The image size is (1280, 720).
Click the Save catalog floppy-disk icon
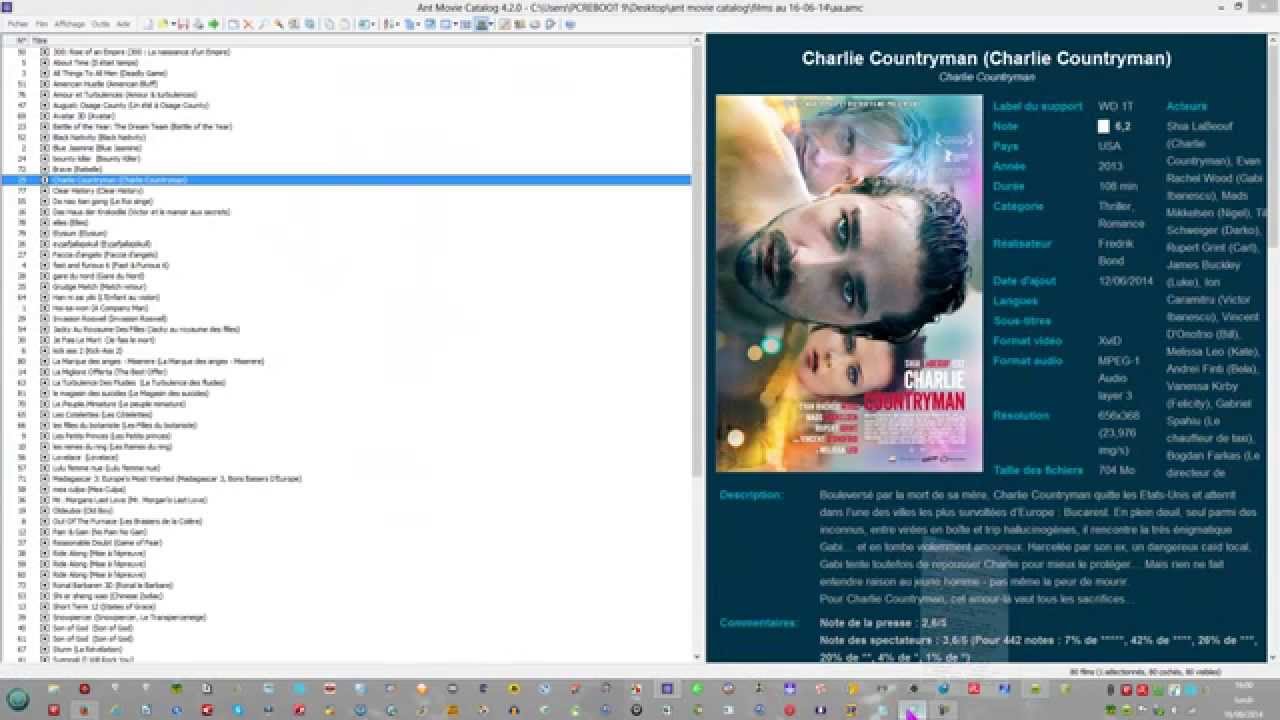(185, 23)
